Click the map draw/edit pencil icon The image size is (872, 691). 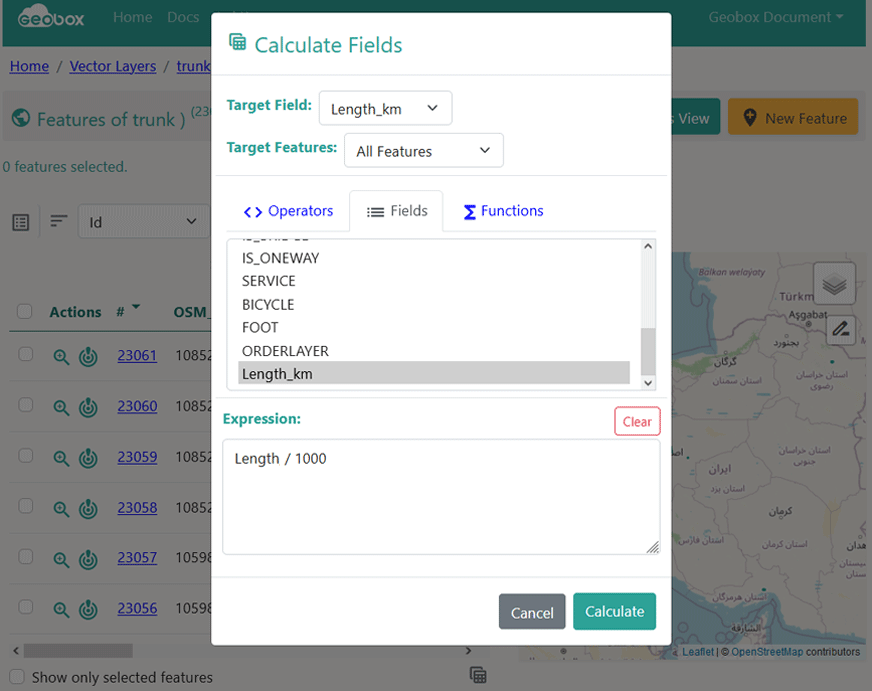[x=840, y=328]
